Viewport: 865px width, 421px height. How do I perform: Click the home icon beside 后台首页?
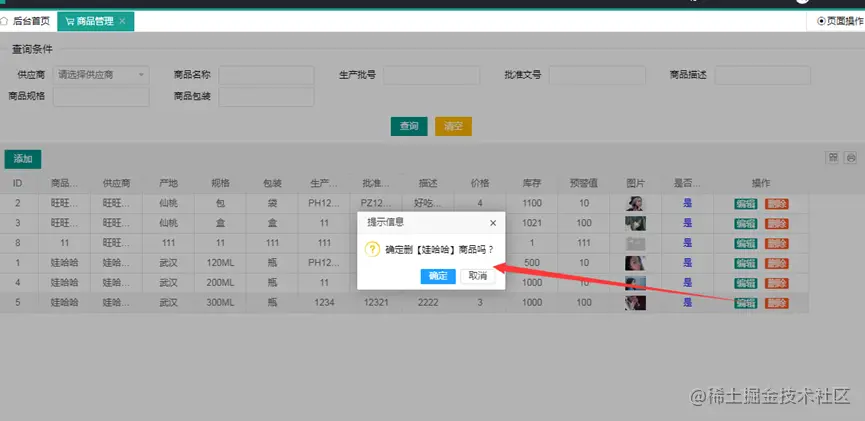coord(4,22)
